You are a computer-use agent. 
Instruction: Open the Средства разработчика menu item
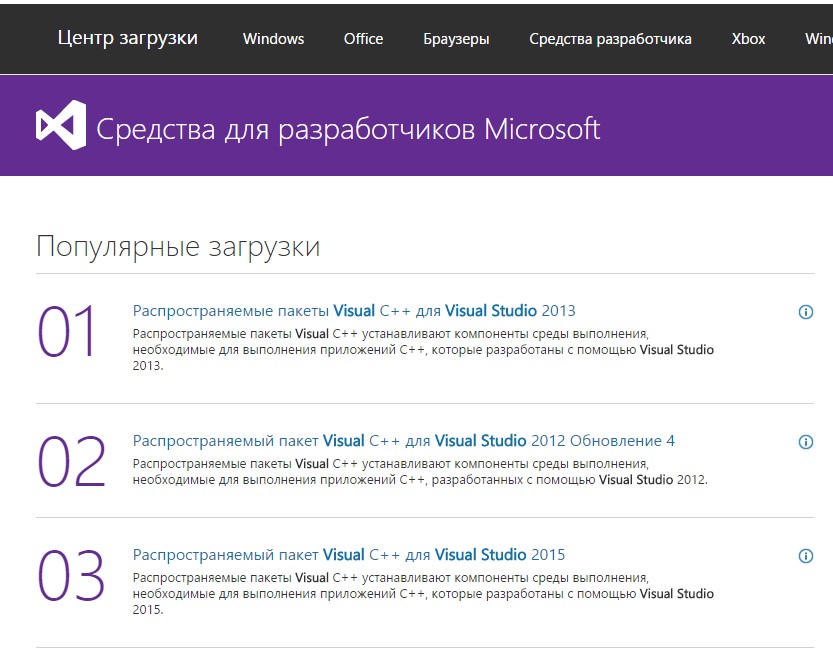(610, 39)
